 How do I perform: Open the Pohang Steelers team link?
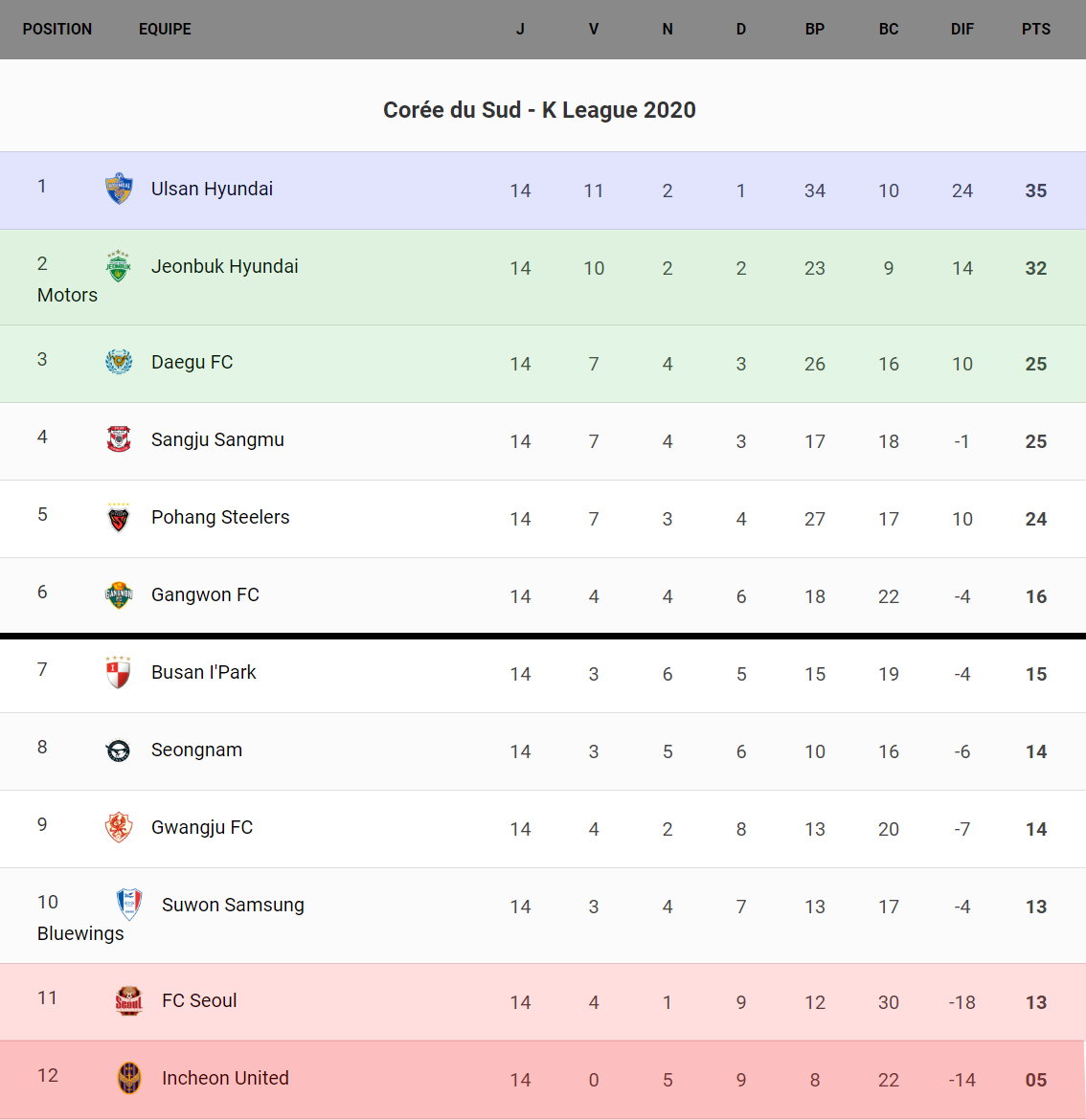(x=220, y=517)
